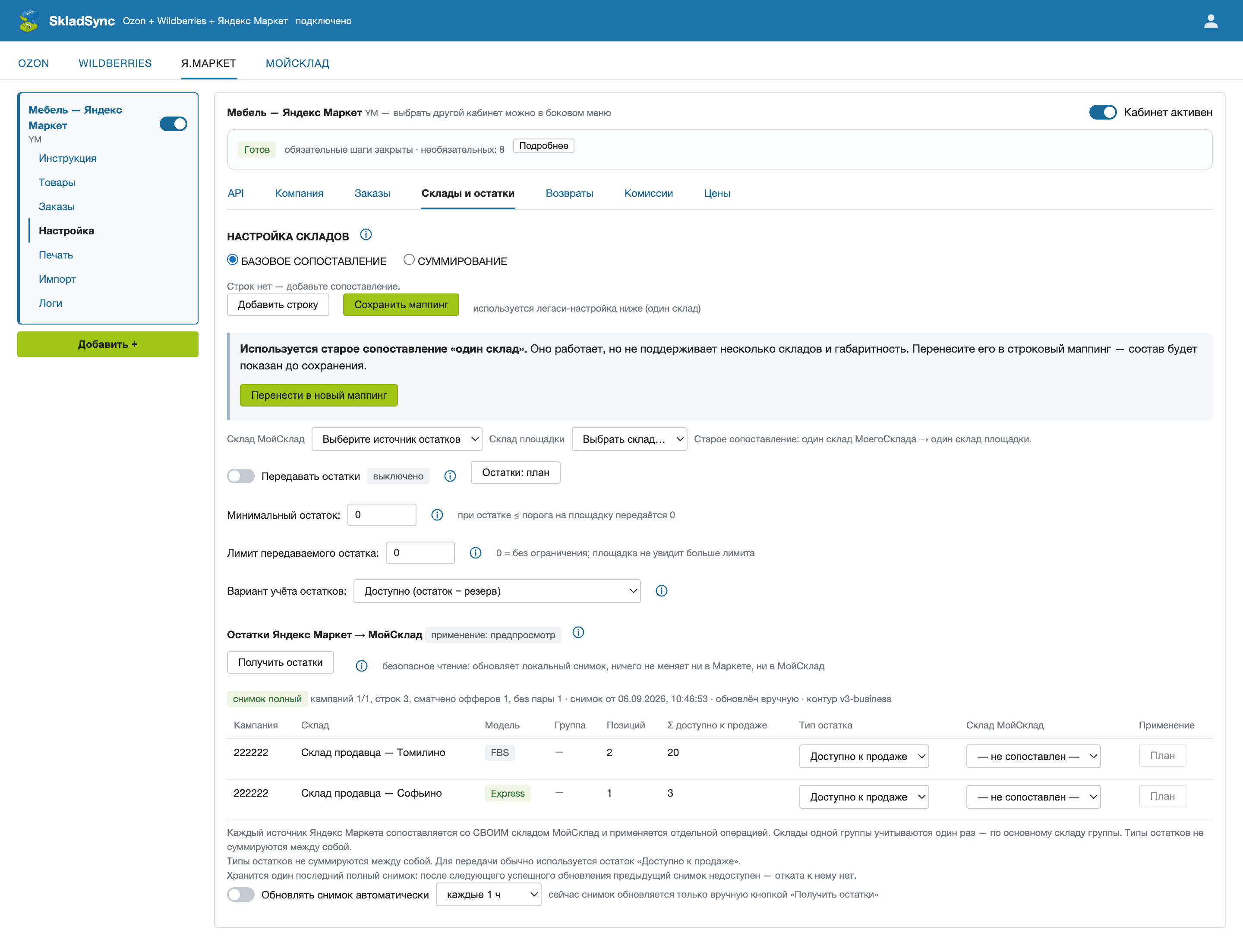Switch to the МОЙСКЛАД tab
The width and height of the screenshot is (1243, 952).
[297, 63]
